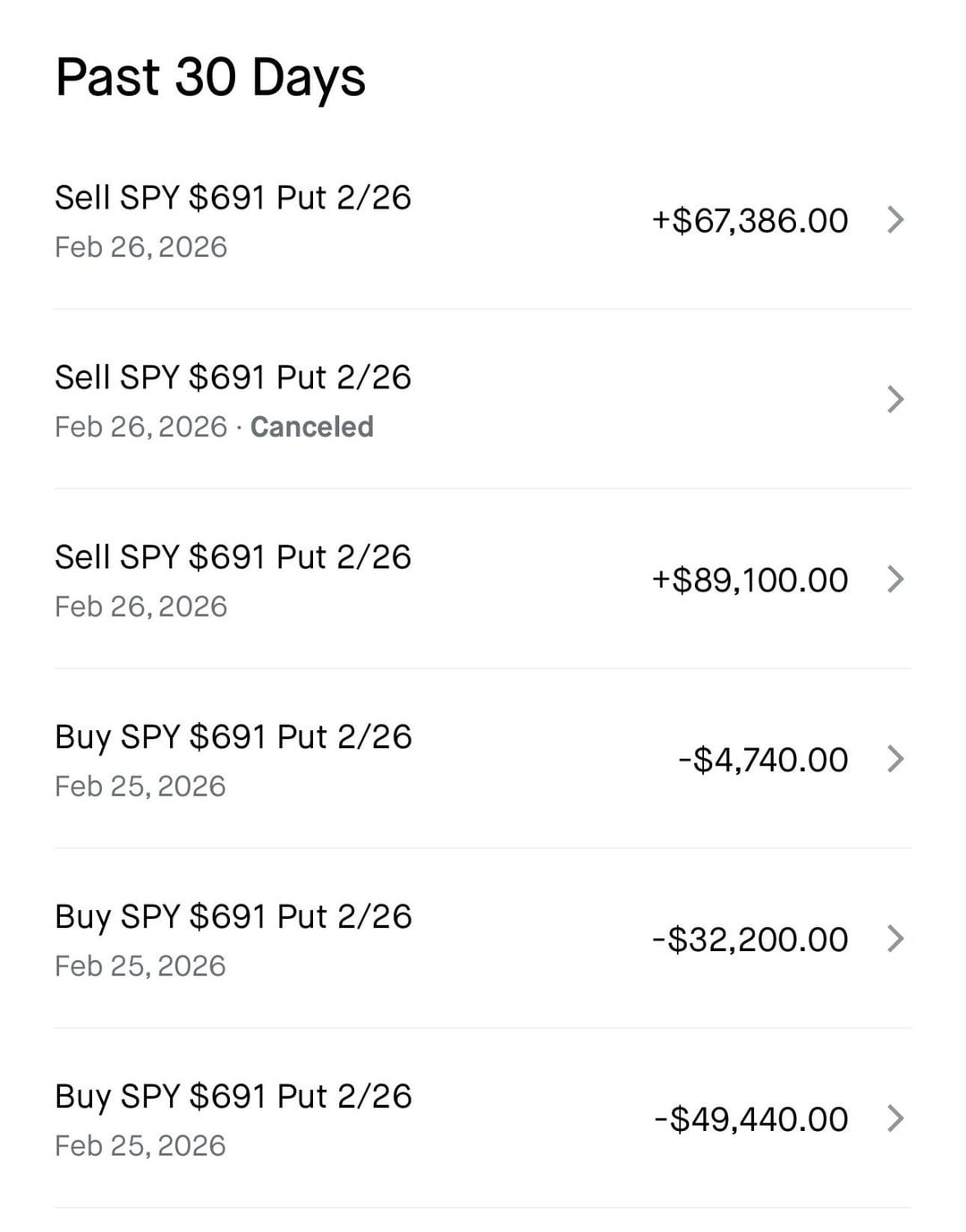The width and height of the screenshot is (966, 1232).
Task: Select Sell SPY title on the +$89,100.00 row
Action: (x=233, y=557)
